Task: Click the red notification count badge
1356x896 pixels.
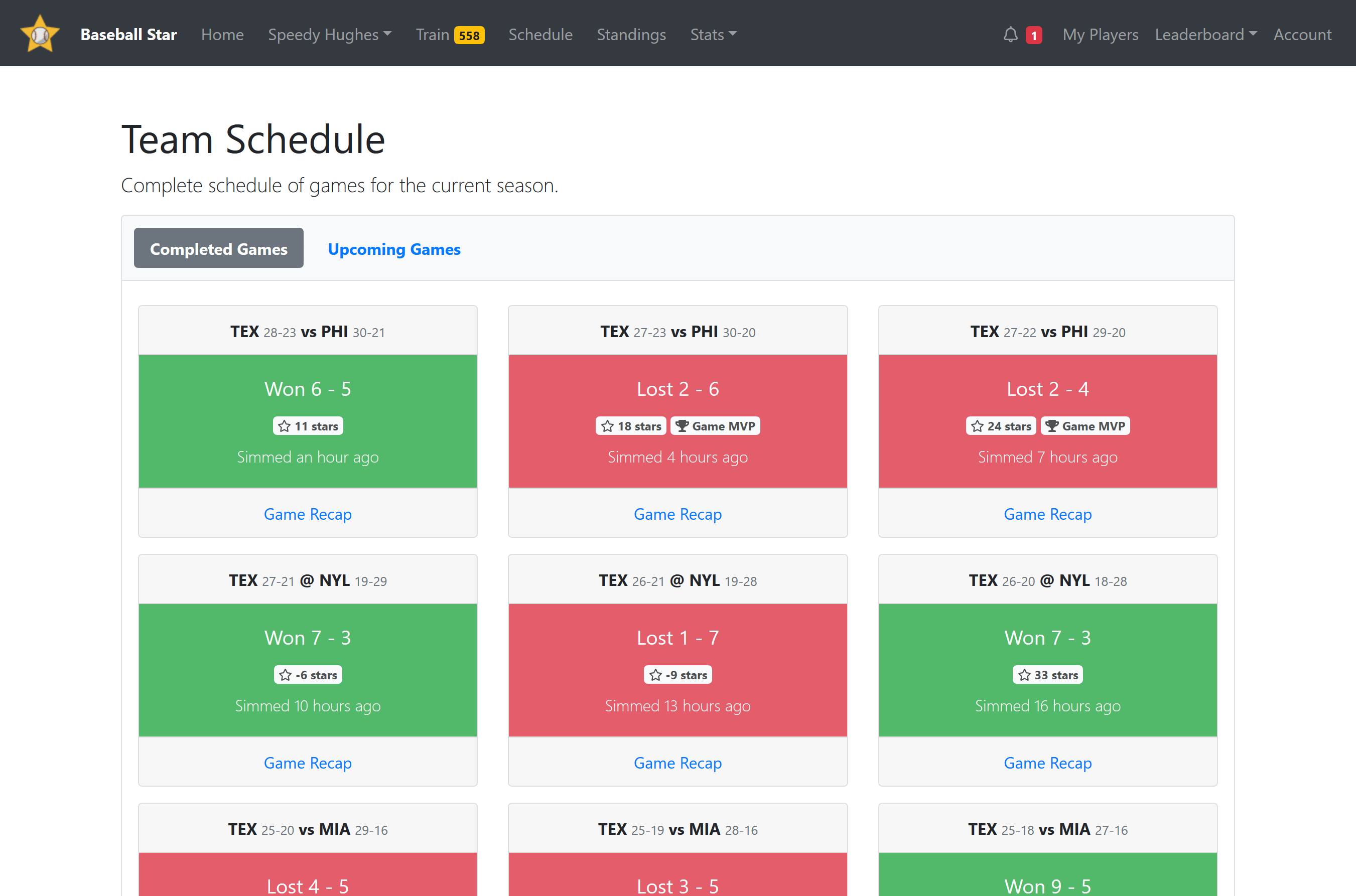Action: 1034,36
